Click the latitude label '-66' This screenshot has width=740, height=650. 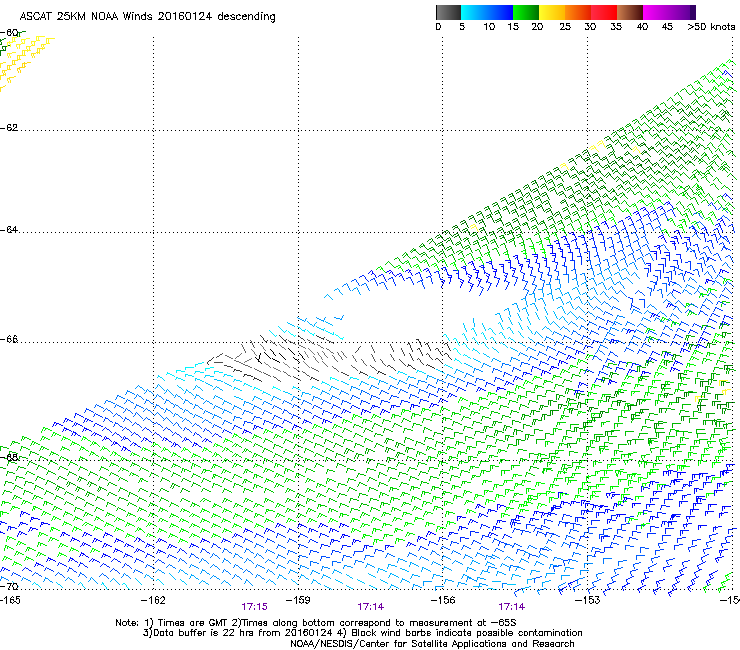tap(9, 340)
